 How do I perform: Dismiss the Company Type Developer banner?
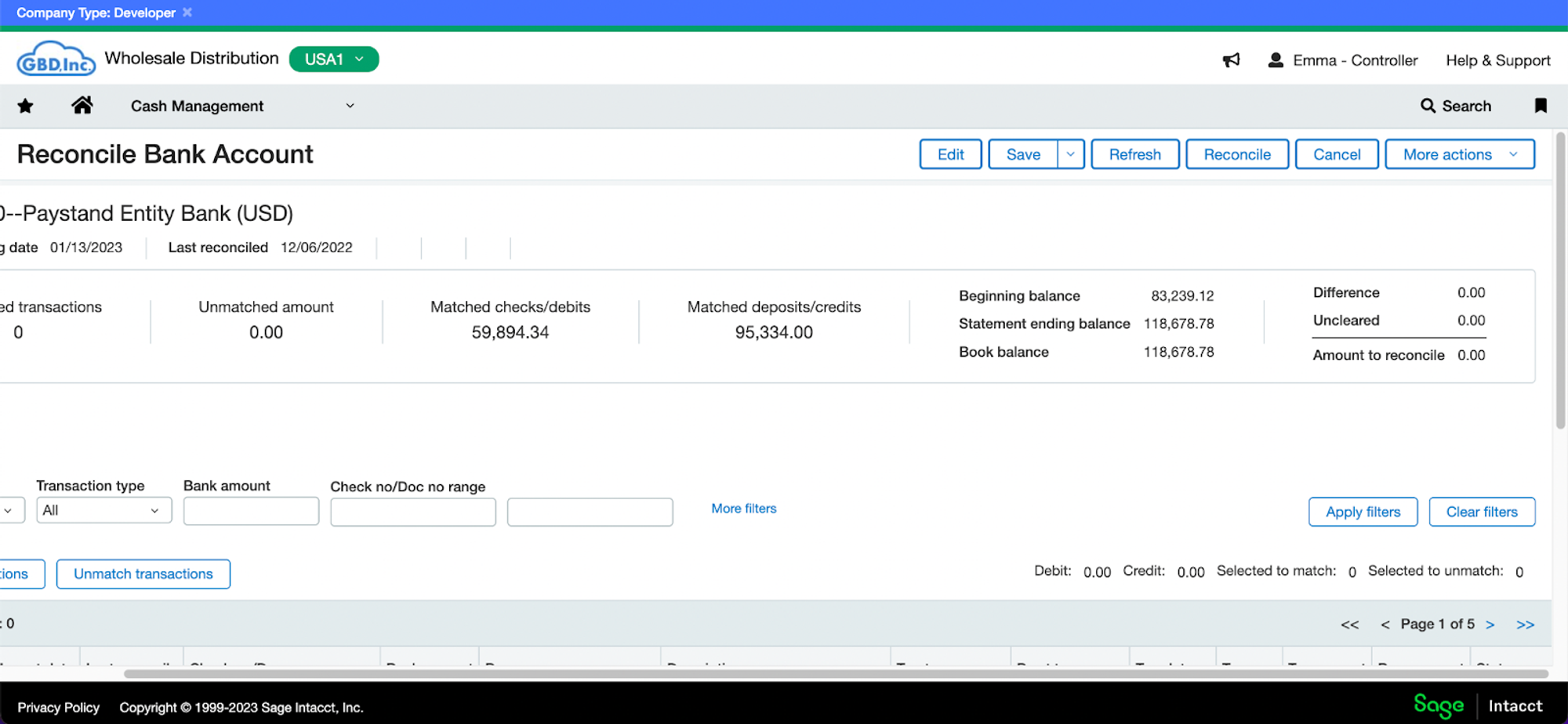pyautogui.click(x=187, y=12)
